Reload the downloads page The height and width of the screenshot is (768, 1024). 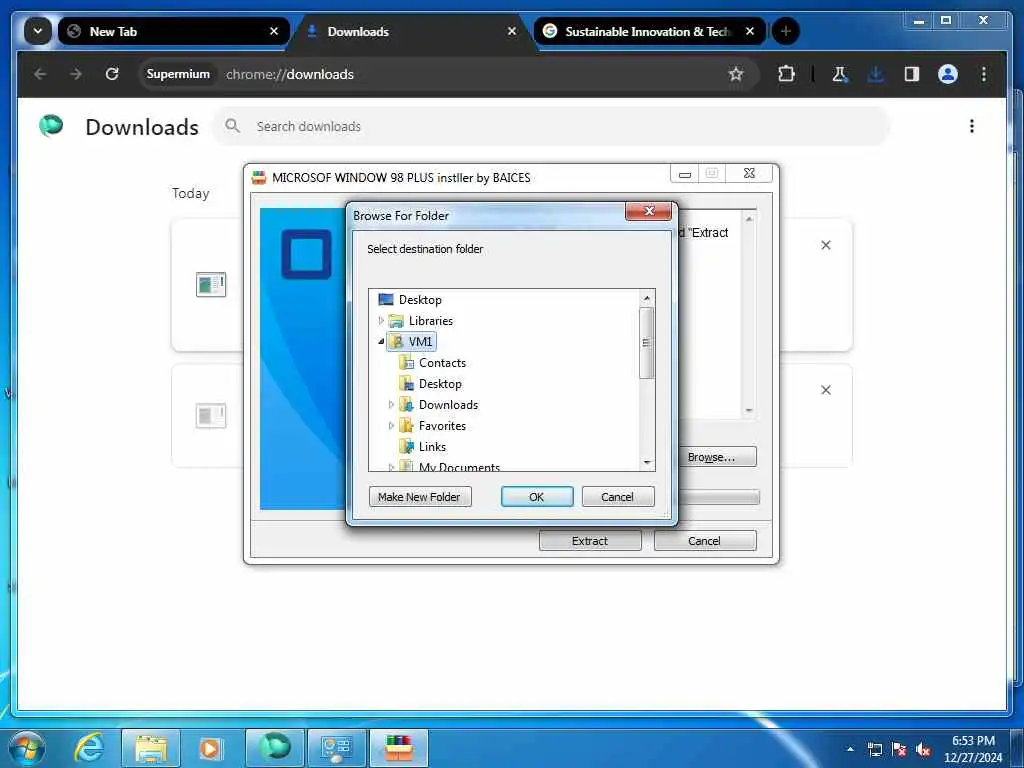[x=112, y=74]
